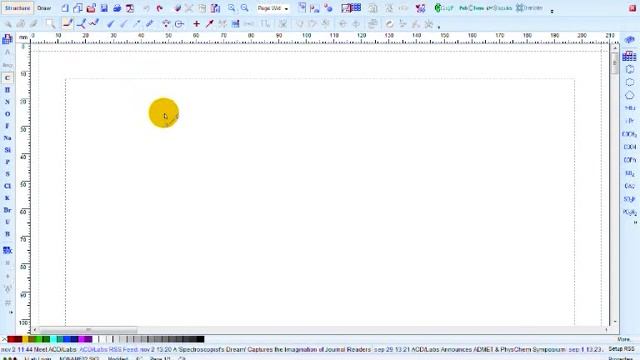640x360 pixels.
Task: Open the Setup RSS link
Action: [622, 349]
